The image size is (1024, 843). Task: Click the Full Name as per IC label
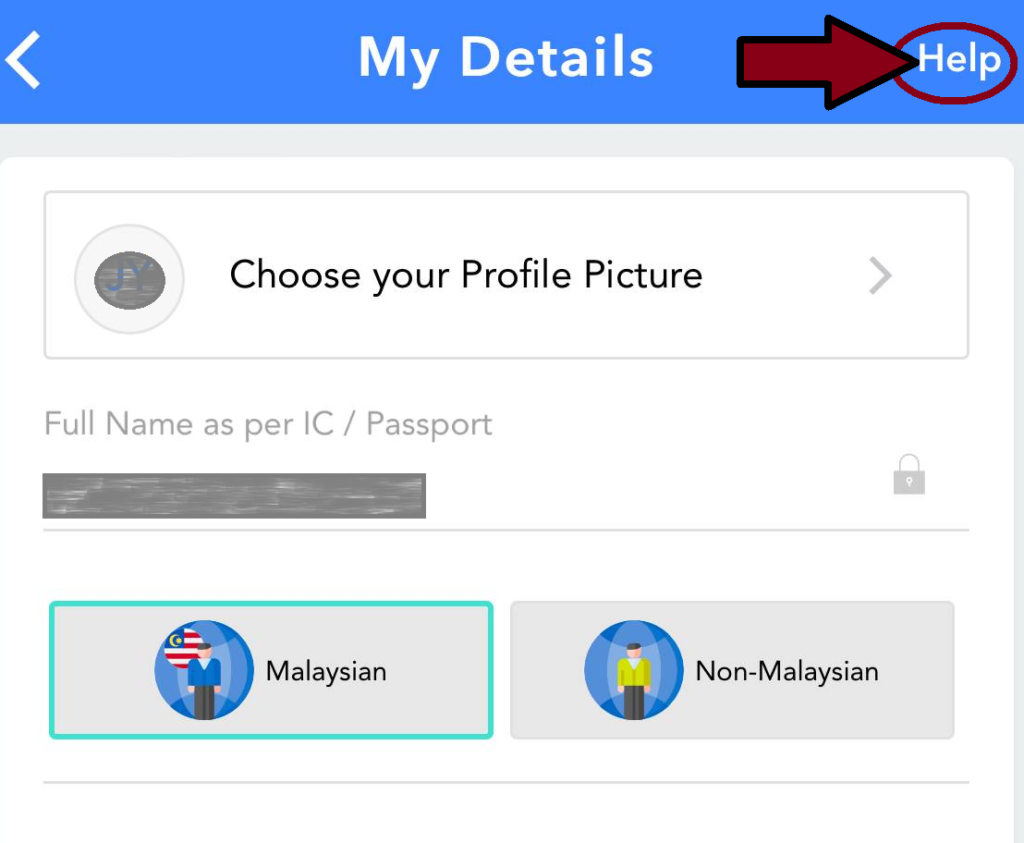point(268,424)
